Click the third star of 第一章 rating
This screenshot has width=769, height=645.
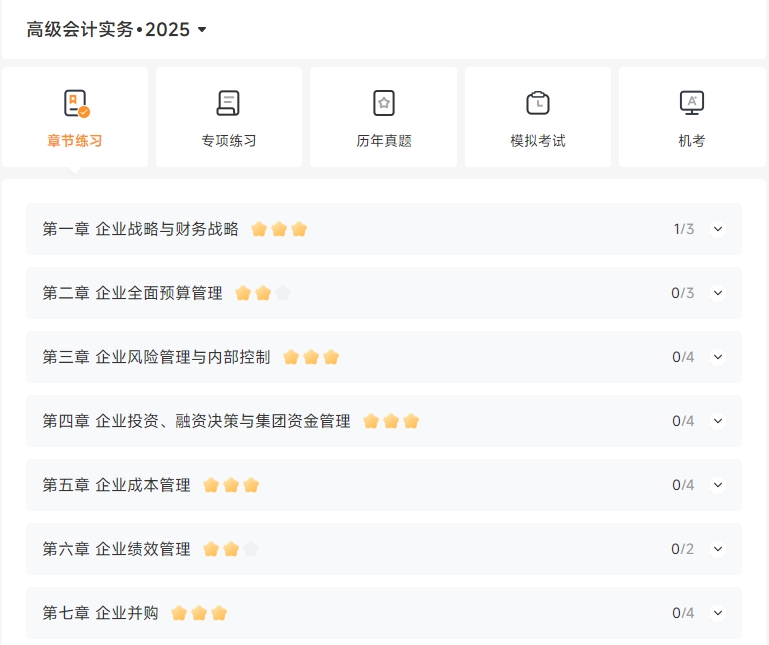299,229
